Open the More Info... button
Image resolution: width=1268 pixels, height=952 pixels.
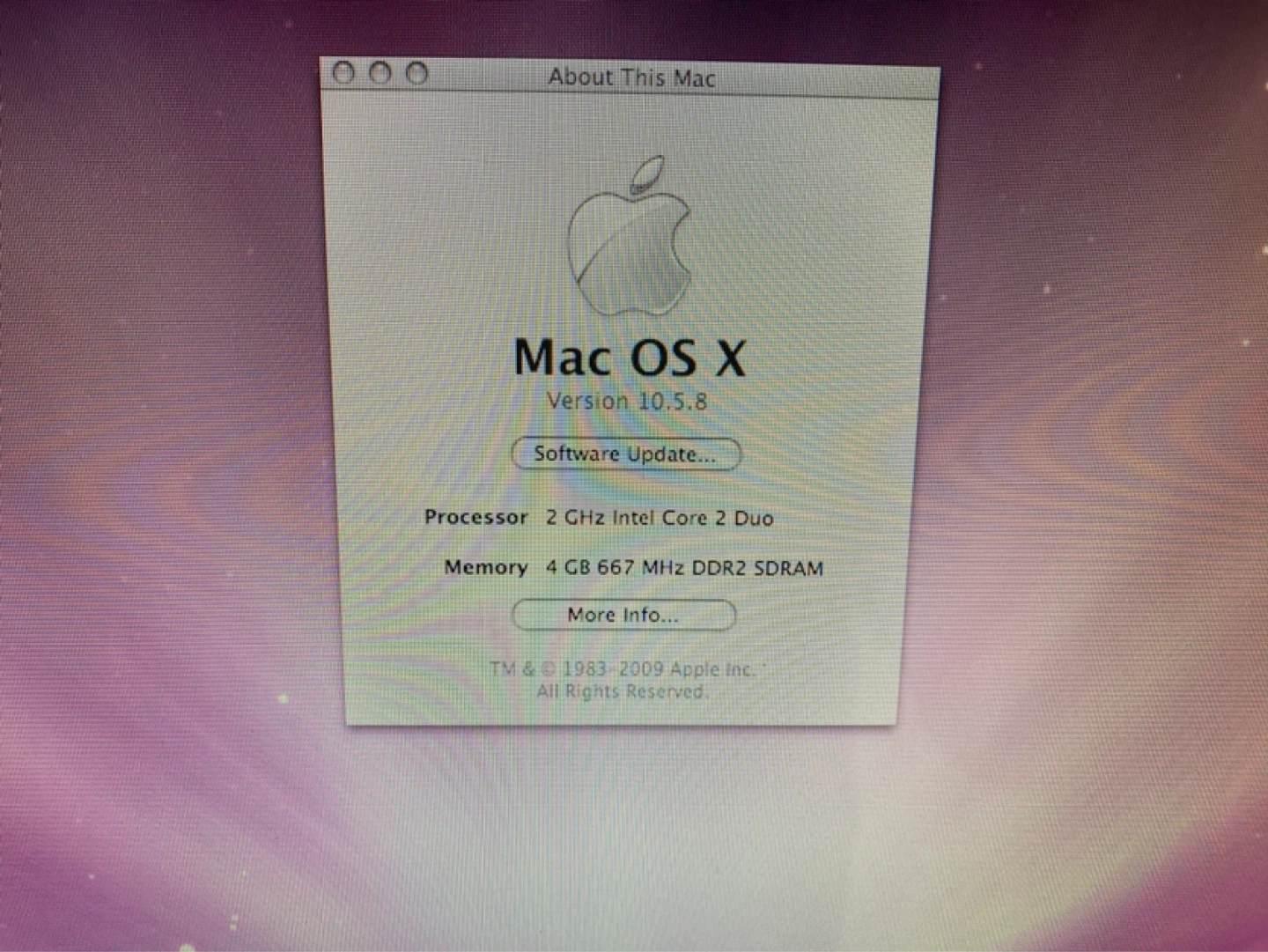pos(623,615)
